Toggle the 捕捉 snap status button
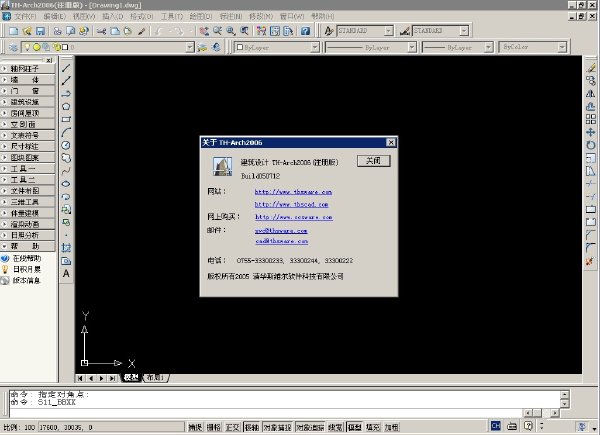 [195, 427]
